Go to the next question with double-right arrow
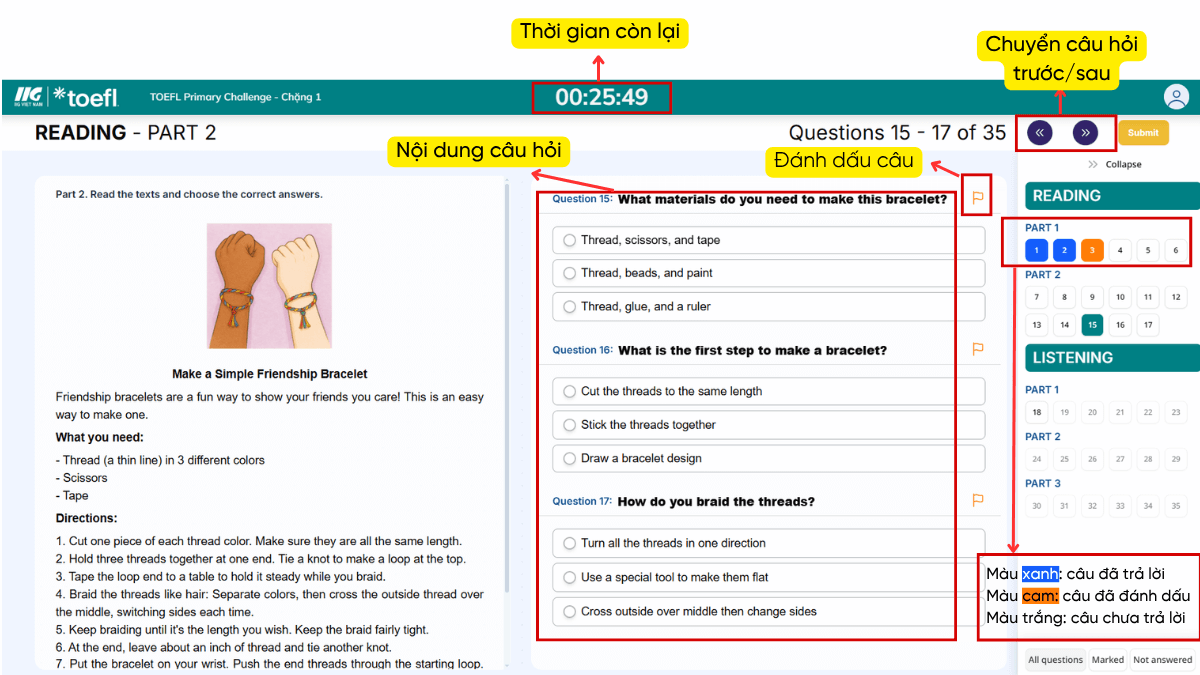 point(1085,133)
